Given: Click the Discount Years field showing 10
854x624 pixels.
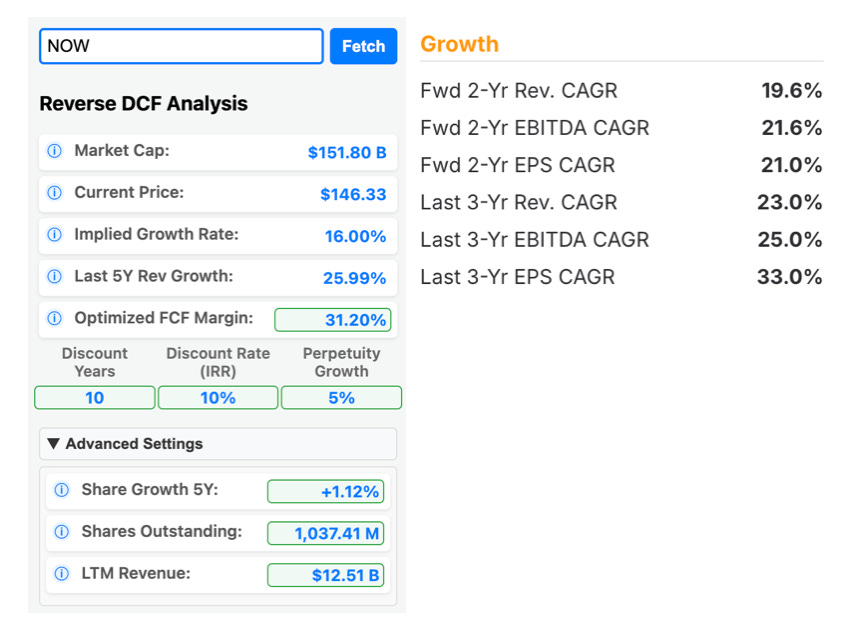Looking at the screenshot, I should click(94, 398).
